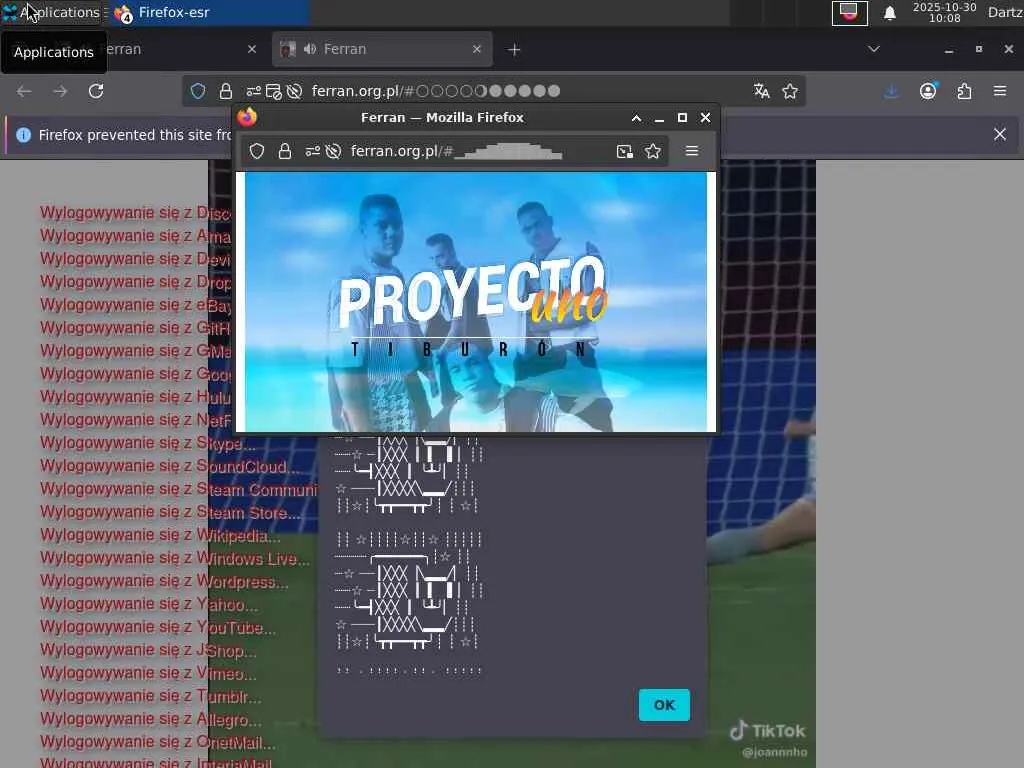Viewport: 1024px width, 768px height.
Task: Open the notification bell in system tray
Action: (x=889, y=13)
